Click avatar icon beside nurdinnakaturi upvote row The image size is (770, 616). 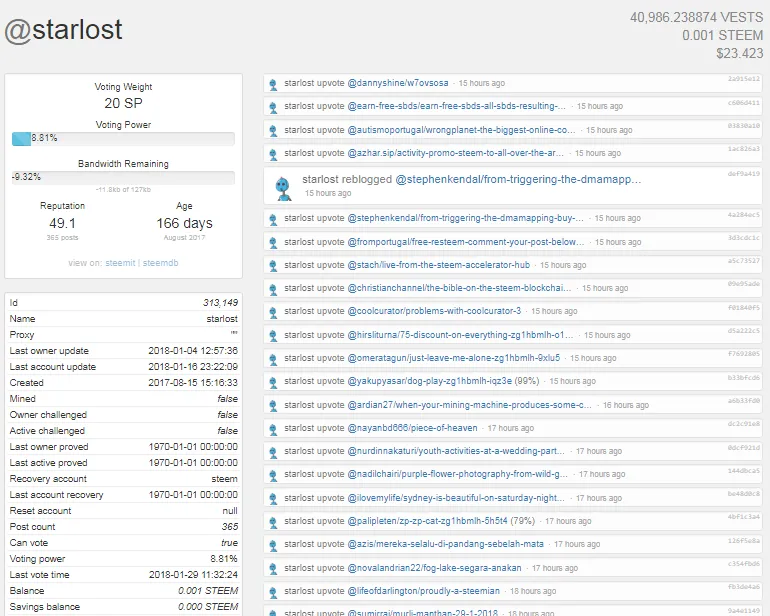[273, 452]
